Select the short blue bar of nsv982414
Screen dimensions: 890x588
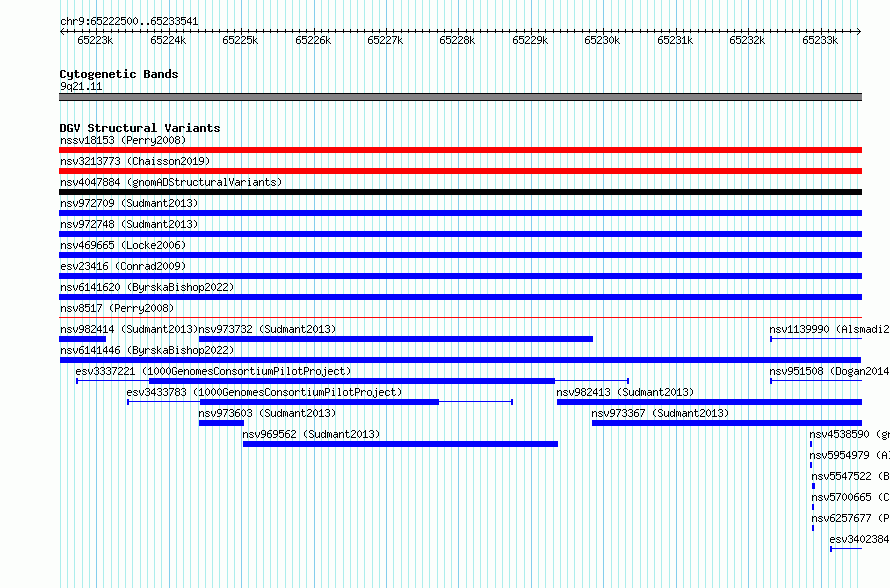tap(82, 339)
